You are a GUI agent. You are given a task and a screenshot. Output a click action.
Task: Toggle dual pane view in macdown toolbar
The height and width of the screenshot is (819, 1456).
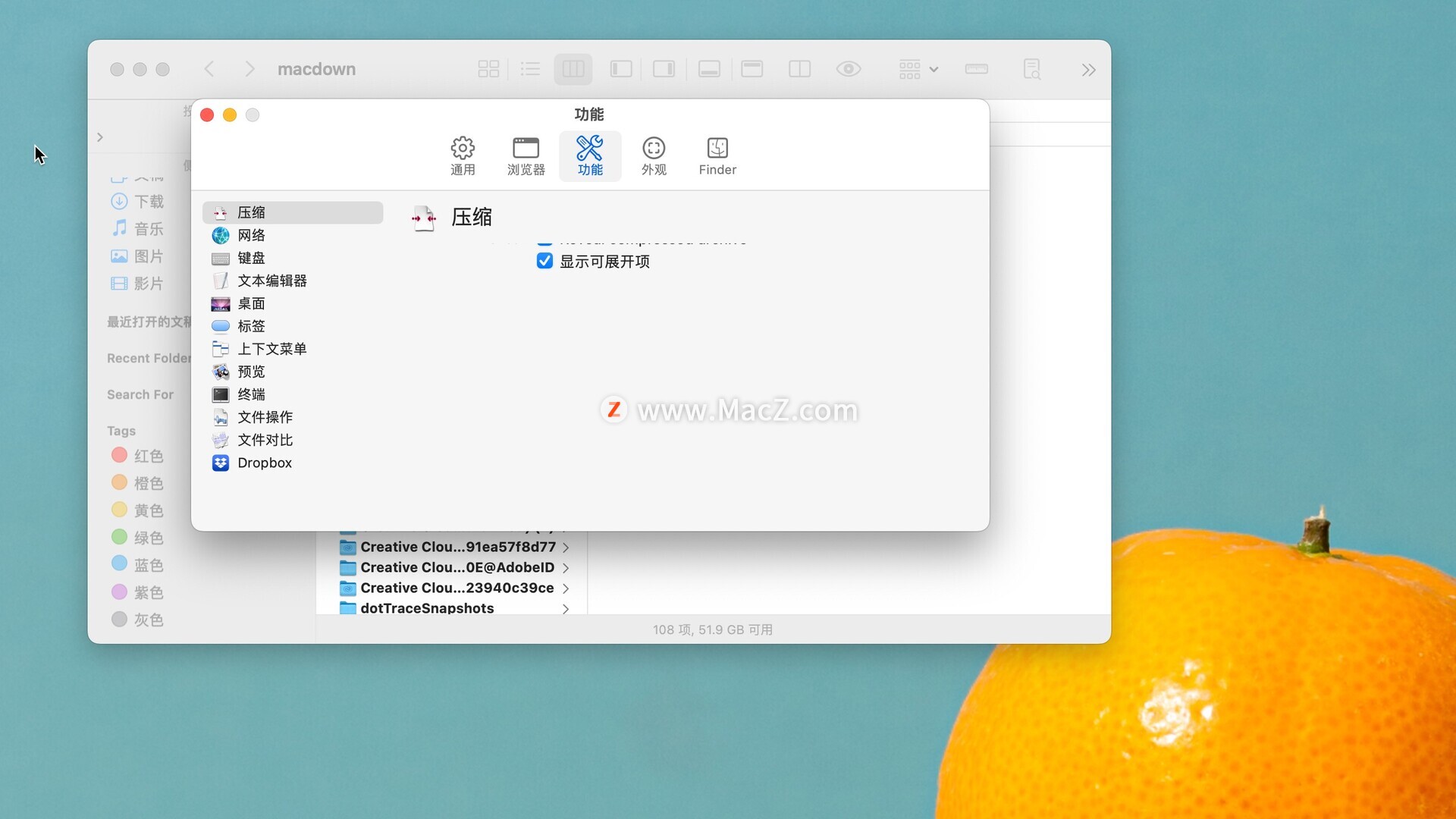coord(799,69)
